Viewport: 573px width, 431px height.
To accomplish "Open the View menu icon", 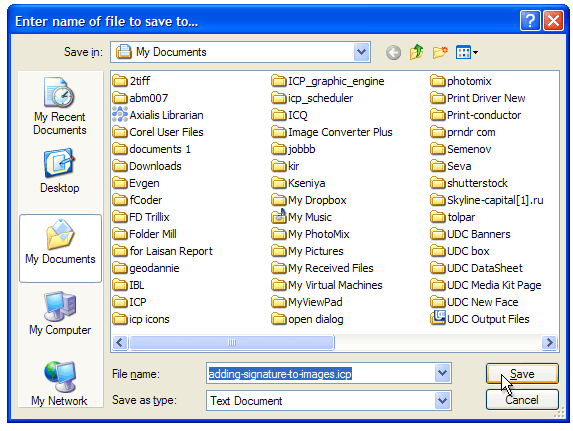I will [x=467, y=52].
